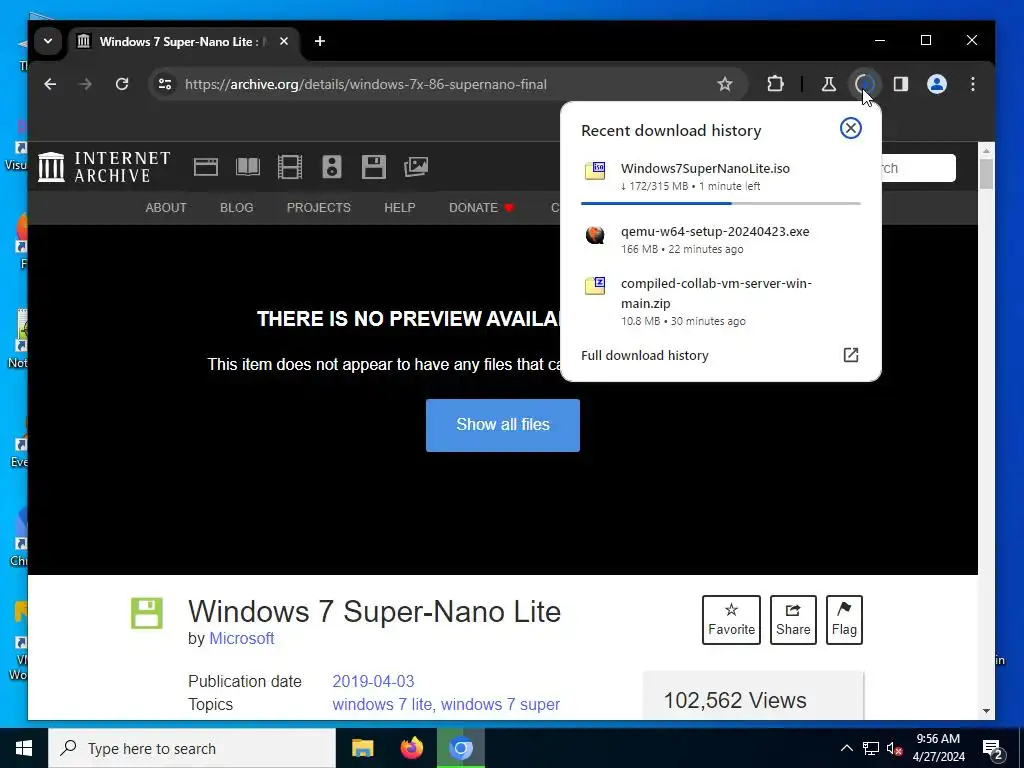This screenshot has width=1024, height=768.
Task: Go back to previous page
Action: click(x=50, y=84)
